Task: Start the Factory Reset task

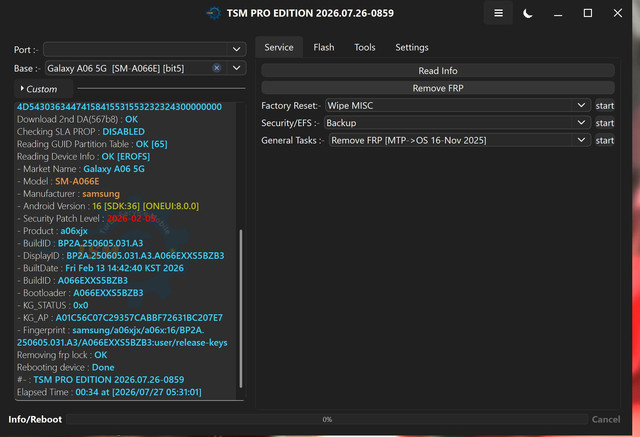Action: pyautogui.click(x=604, y=106)
